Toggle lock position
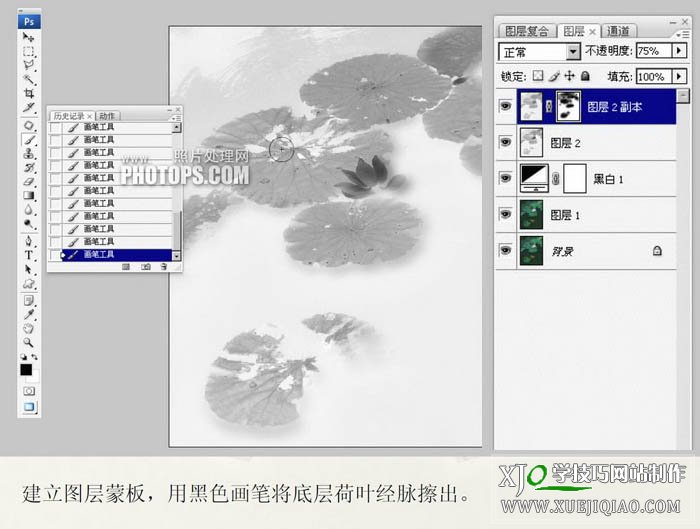 pos(569,76)
